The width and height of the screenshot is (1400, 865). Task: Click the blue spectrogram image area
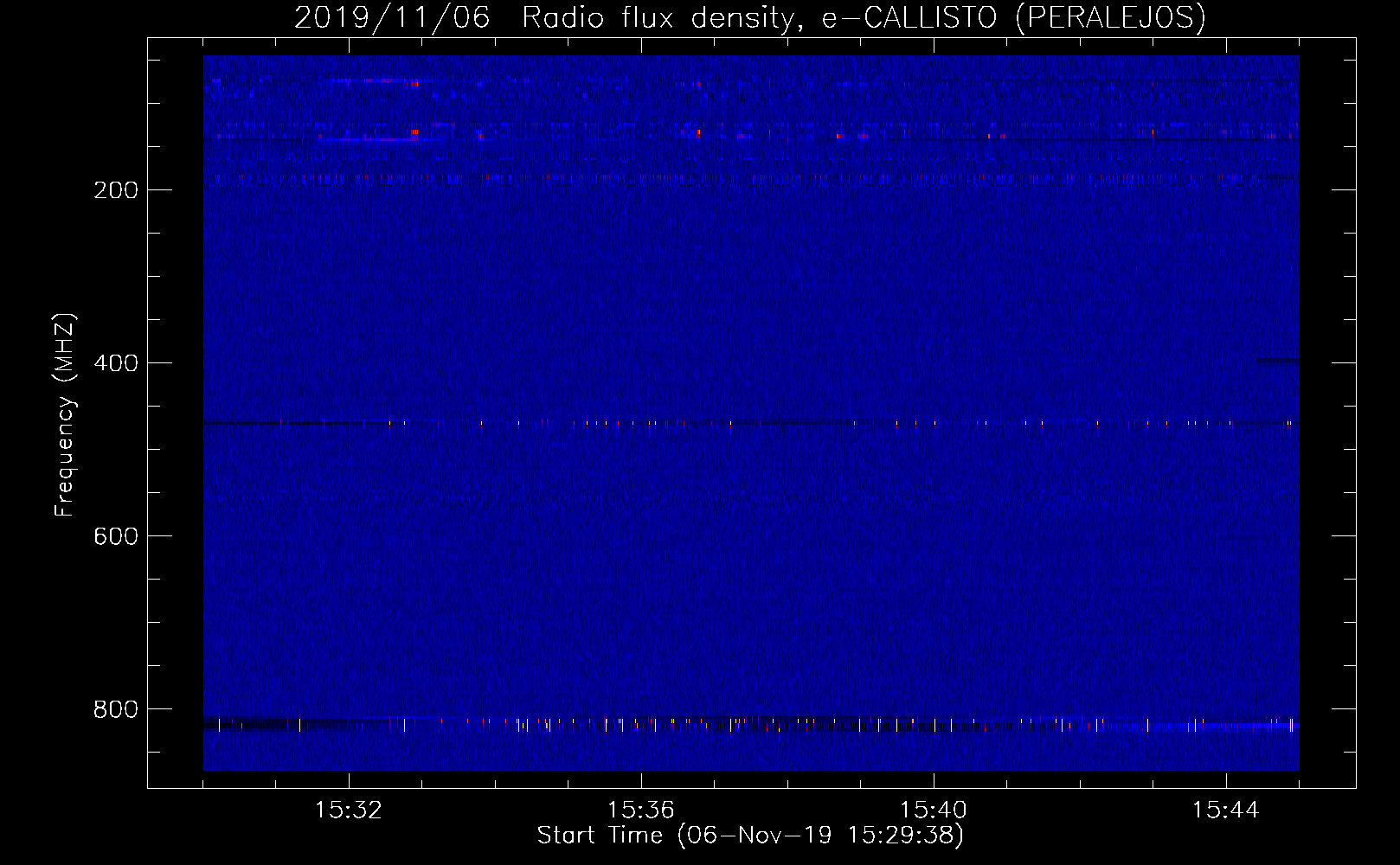pyautogui.click(x=751, y=413)
